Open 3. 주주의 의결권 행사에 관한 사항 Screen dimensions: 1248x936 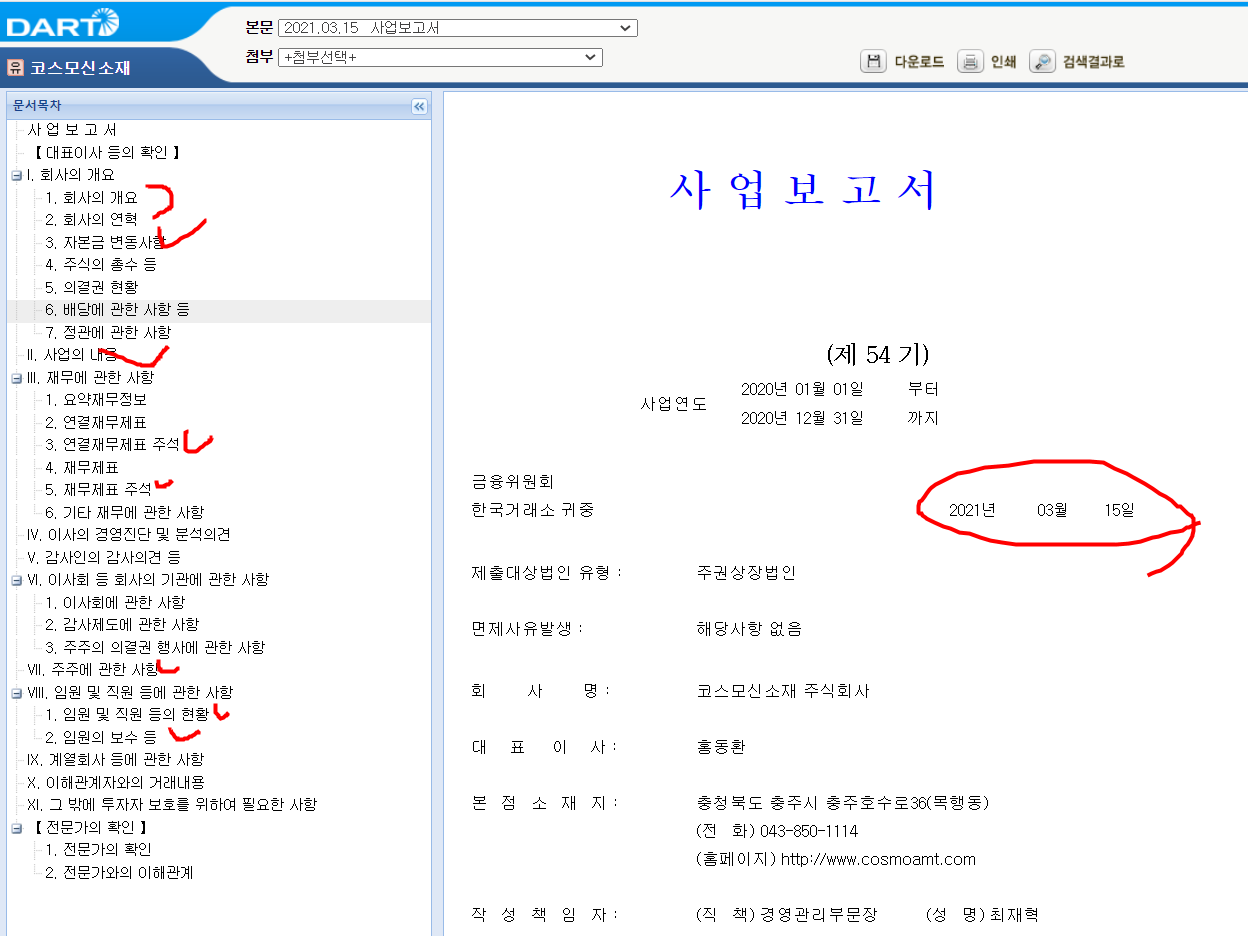pos(155,647)
